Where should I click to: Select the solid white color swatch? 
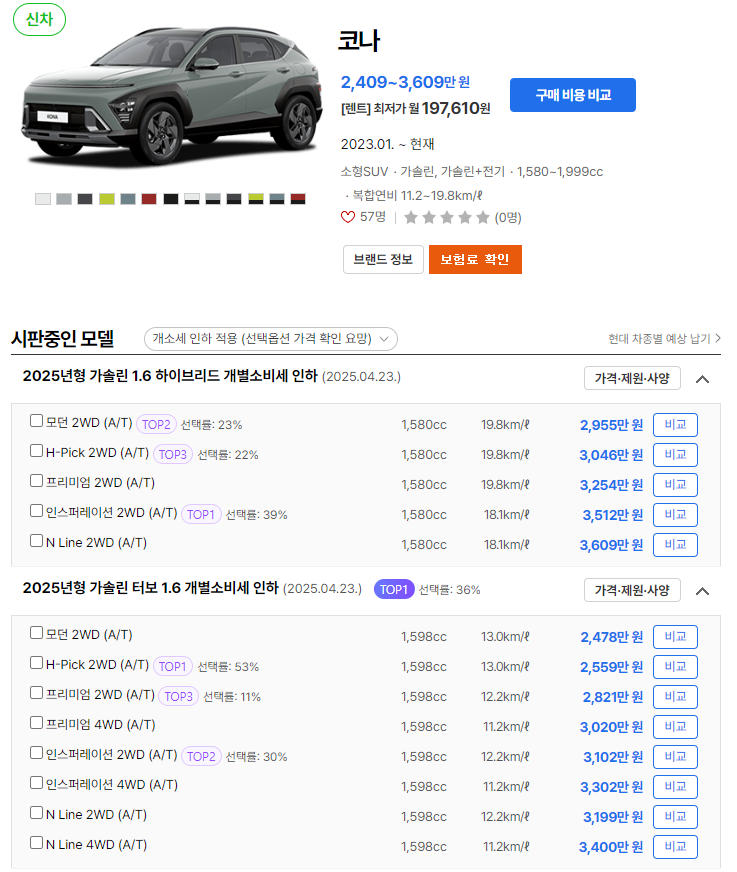pos(43,199)
